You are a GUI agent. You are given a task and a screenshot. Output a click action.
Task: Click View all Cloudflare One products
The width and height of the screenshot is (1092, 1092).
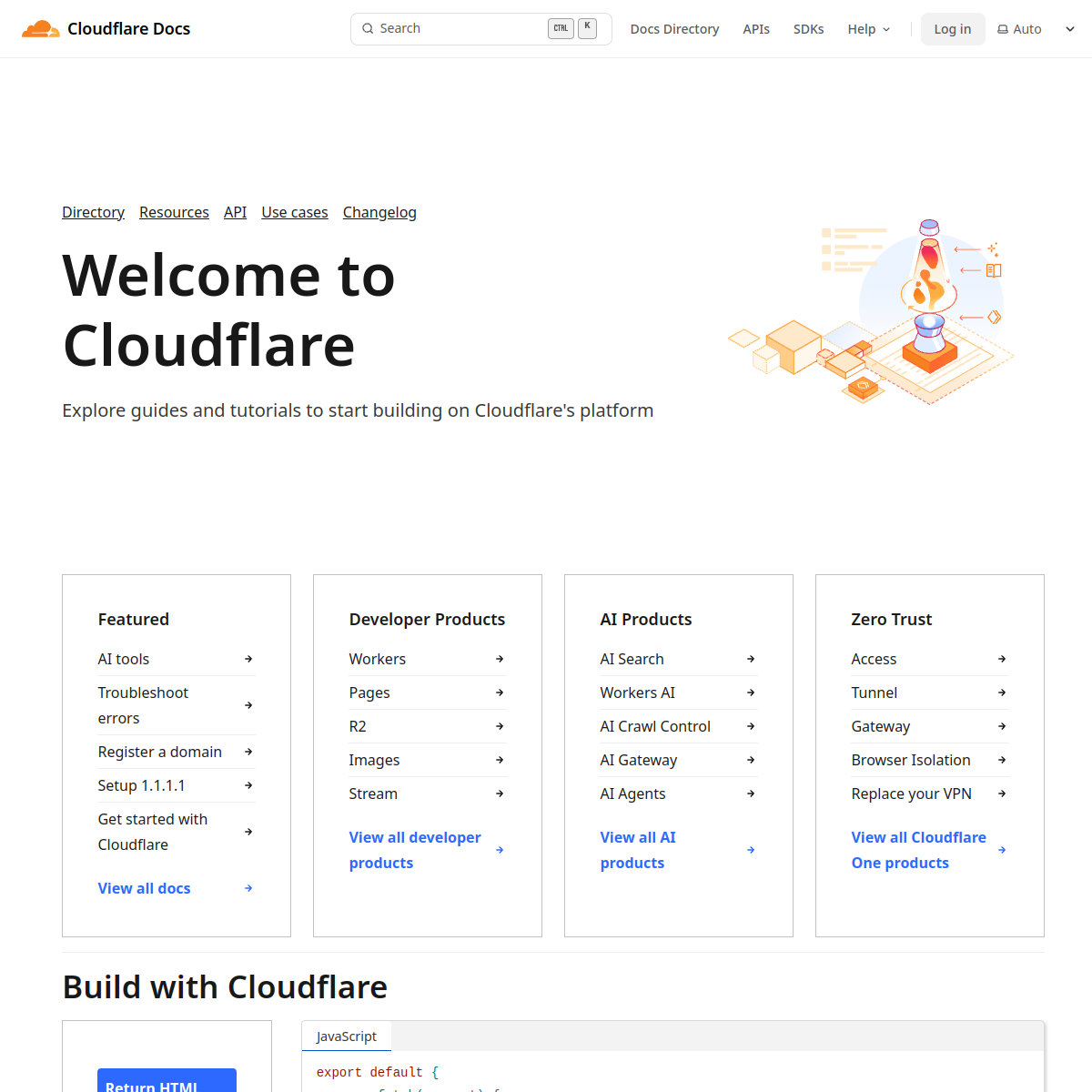[x=918, y=849]
